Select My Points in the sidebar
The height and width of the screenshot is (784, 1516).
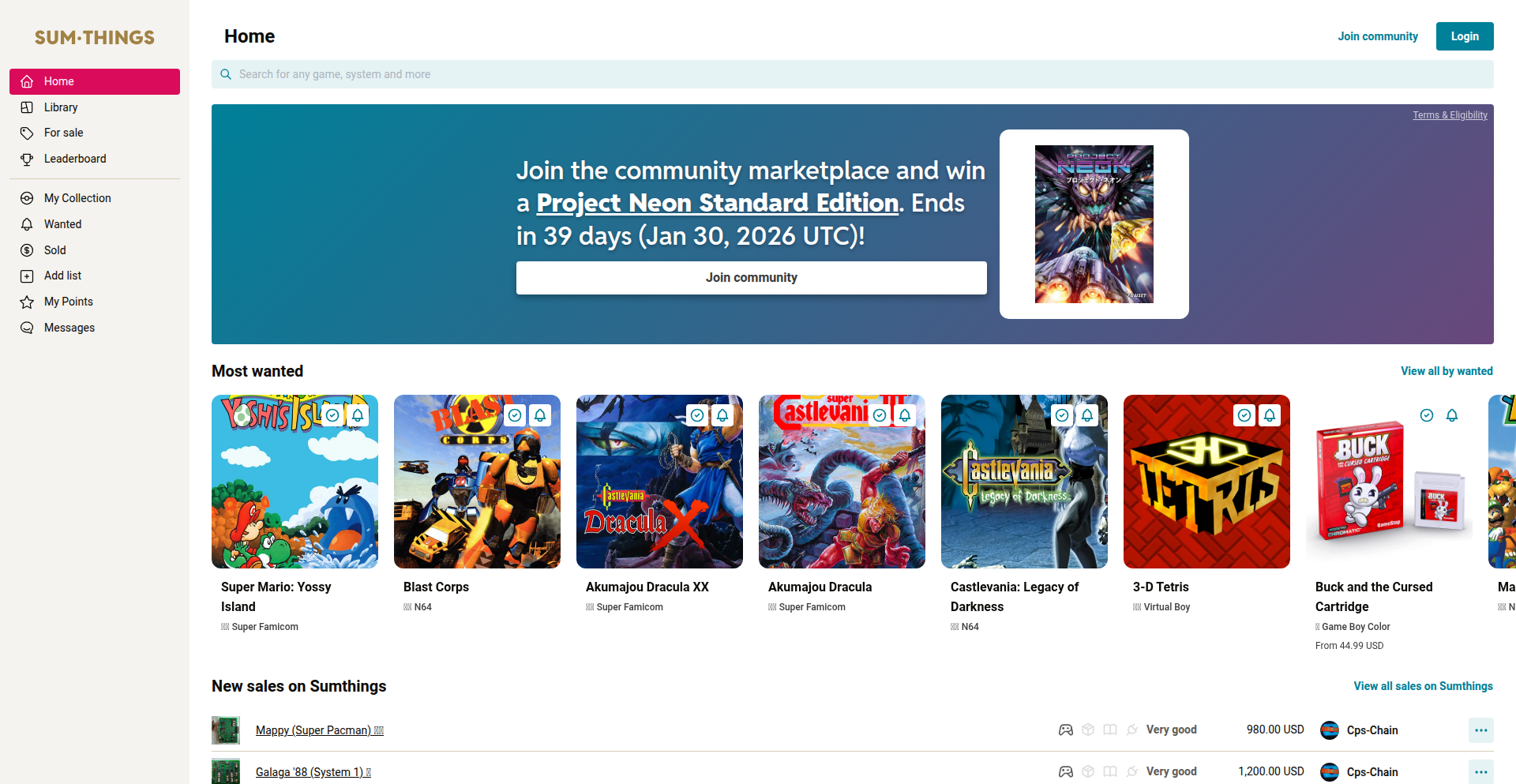pyautogui.click(x=69, y=302)
